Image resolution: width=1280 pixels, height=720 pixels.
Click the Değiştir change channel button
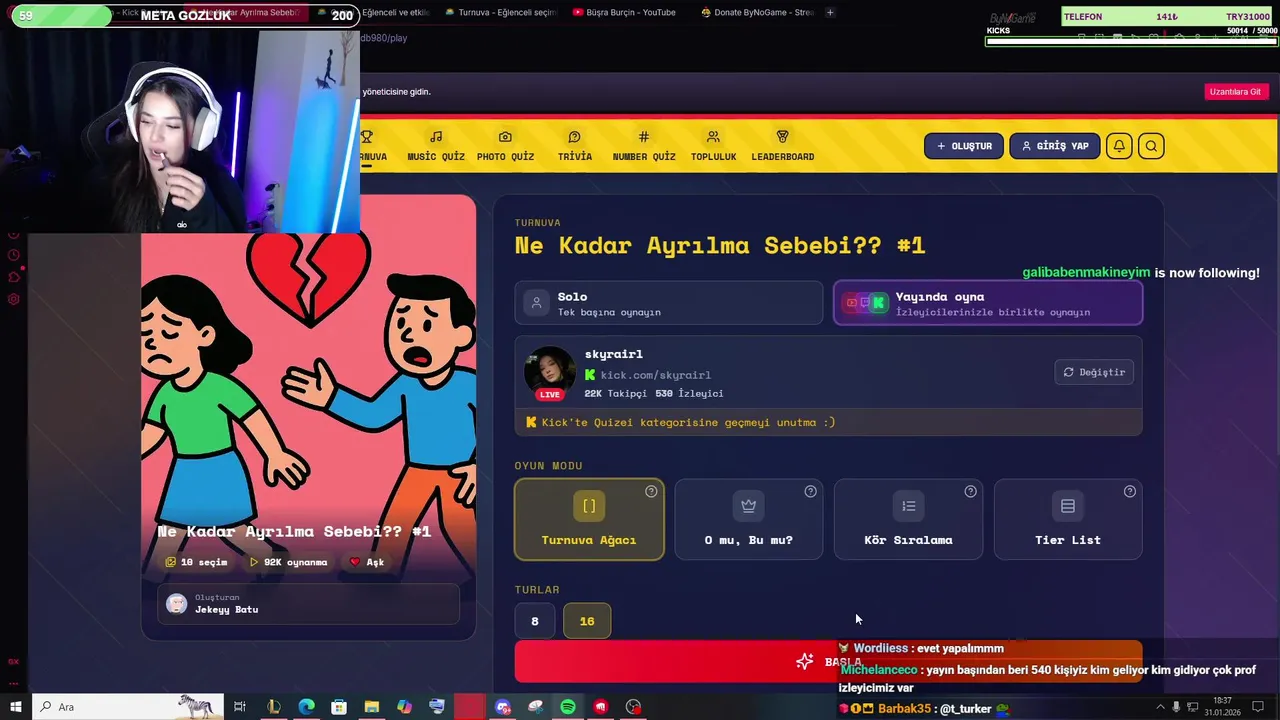click(1094, 372)
